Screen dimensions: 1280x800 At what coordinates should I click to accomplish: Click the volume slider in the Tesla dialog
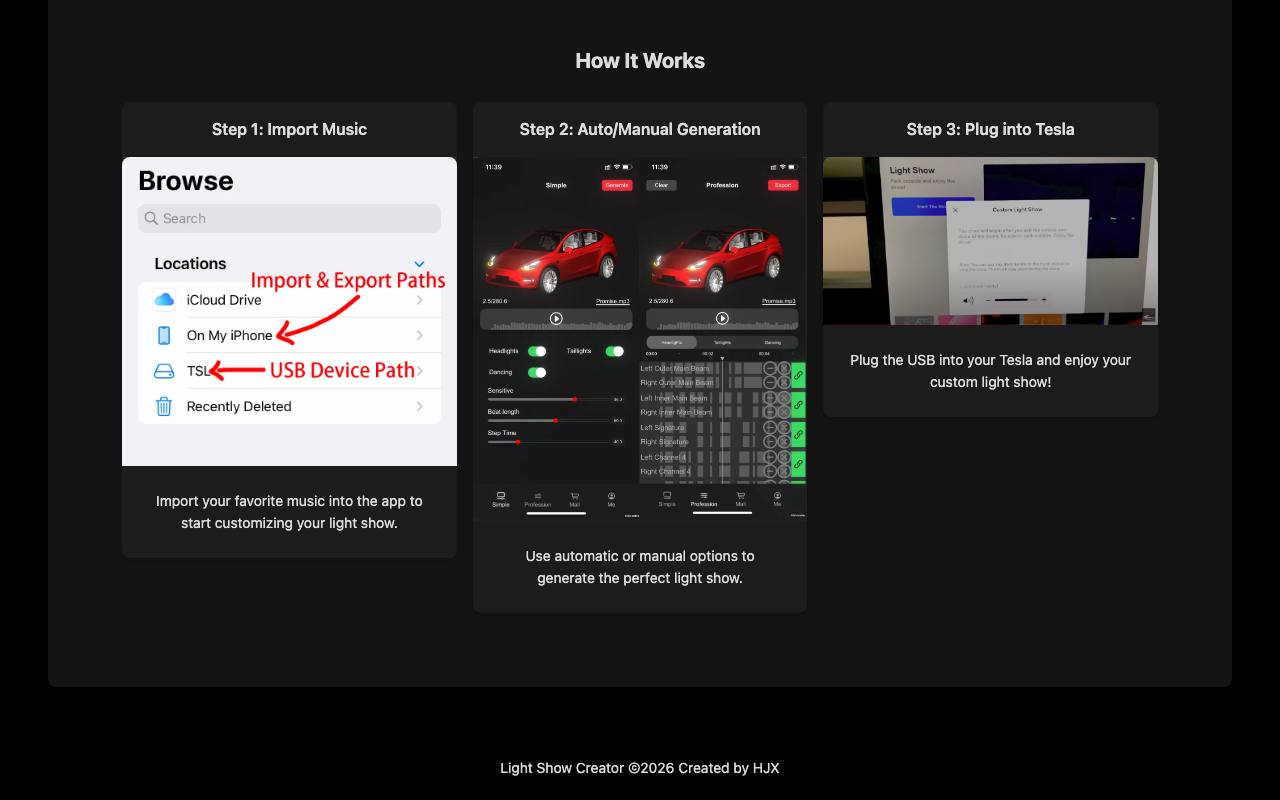(1014, 300)
